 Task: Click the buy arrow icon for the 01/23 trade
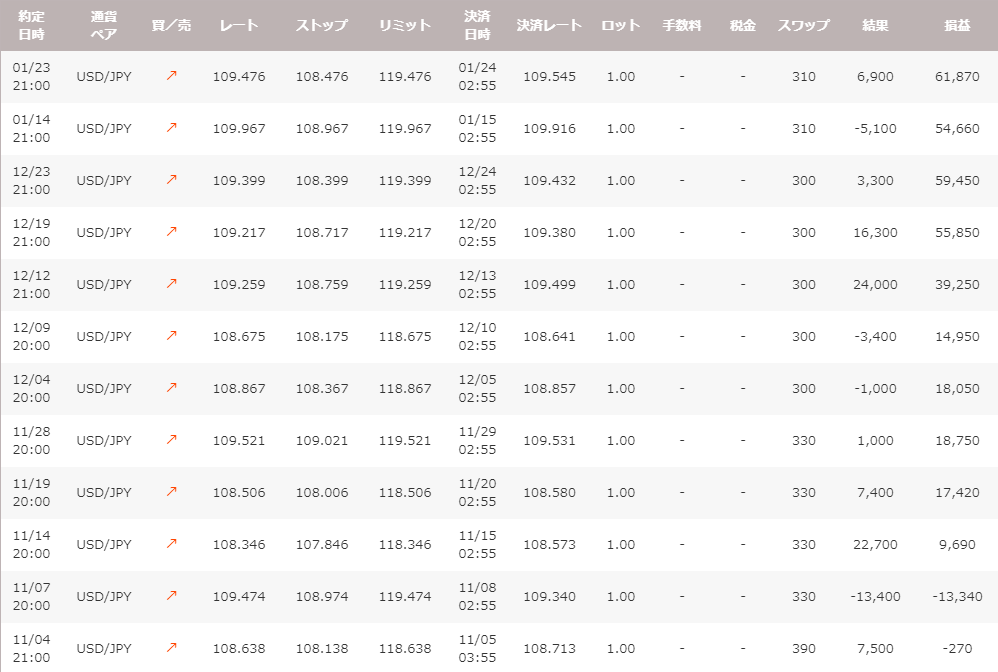tap(171, 76)
